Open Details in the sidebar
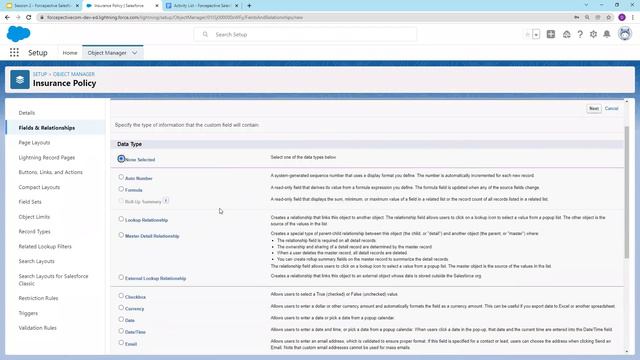 pyautogui.click(x=27, y=113)
